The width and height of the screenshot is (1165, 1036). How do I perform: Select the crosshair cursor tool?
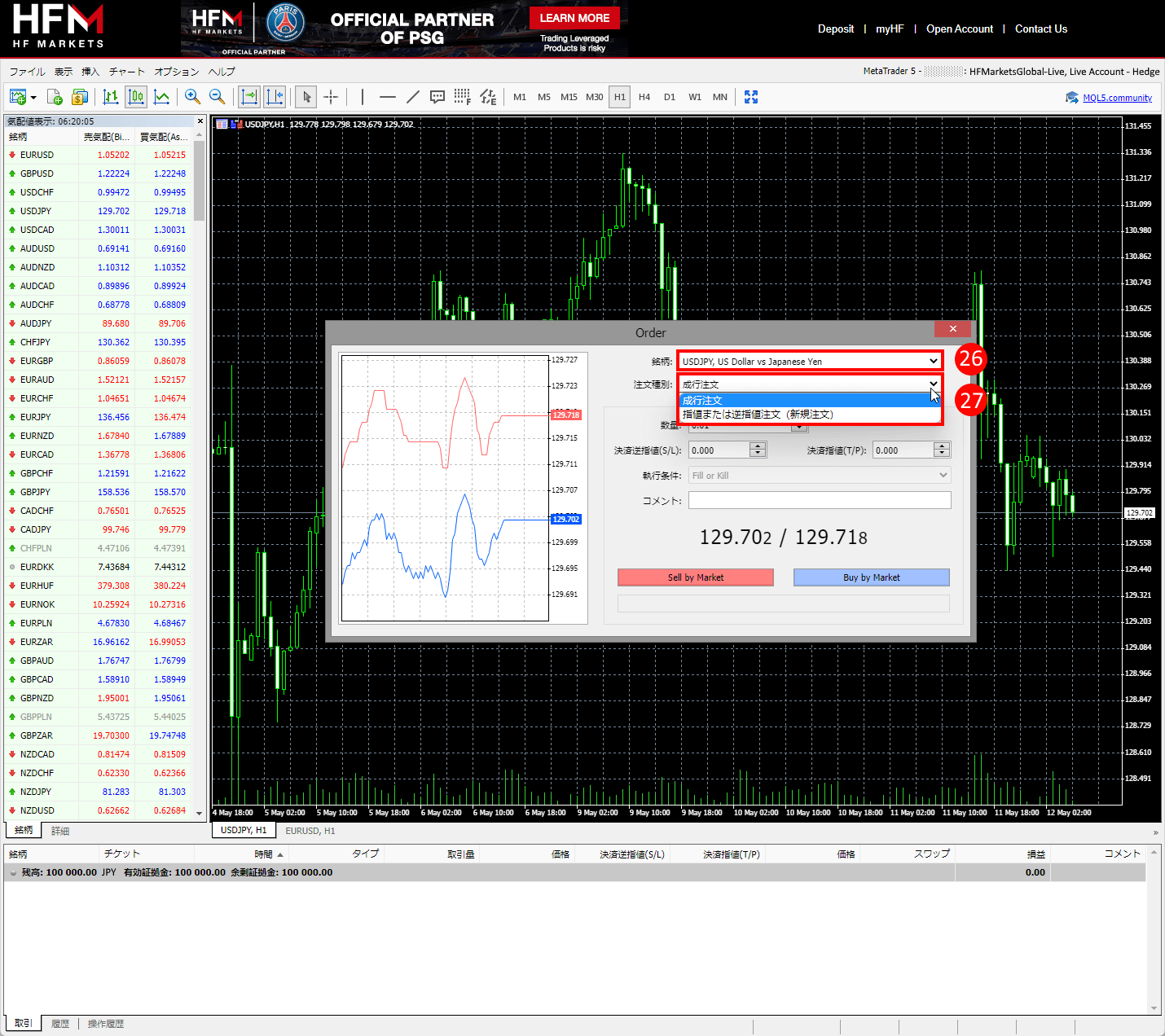pyautogui.click(x=331, y=97)
